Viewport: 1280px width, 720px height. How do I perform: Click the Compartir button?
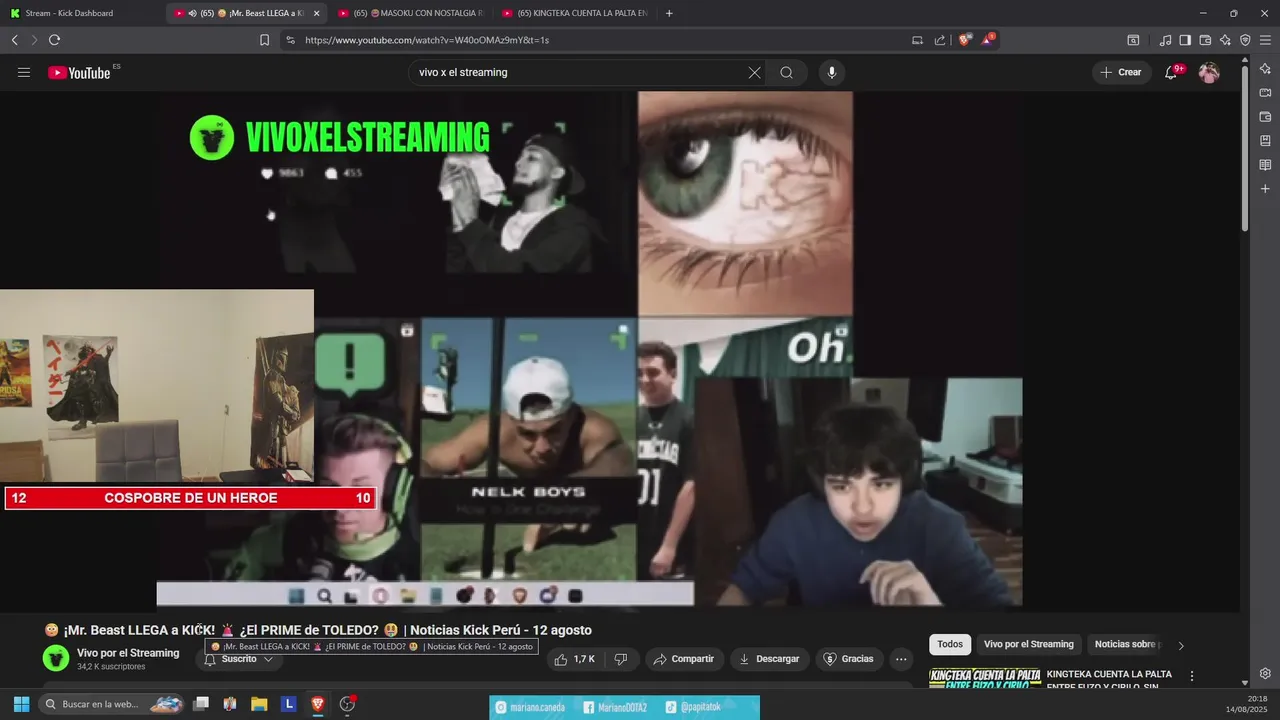[684, 659]
